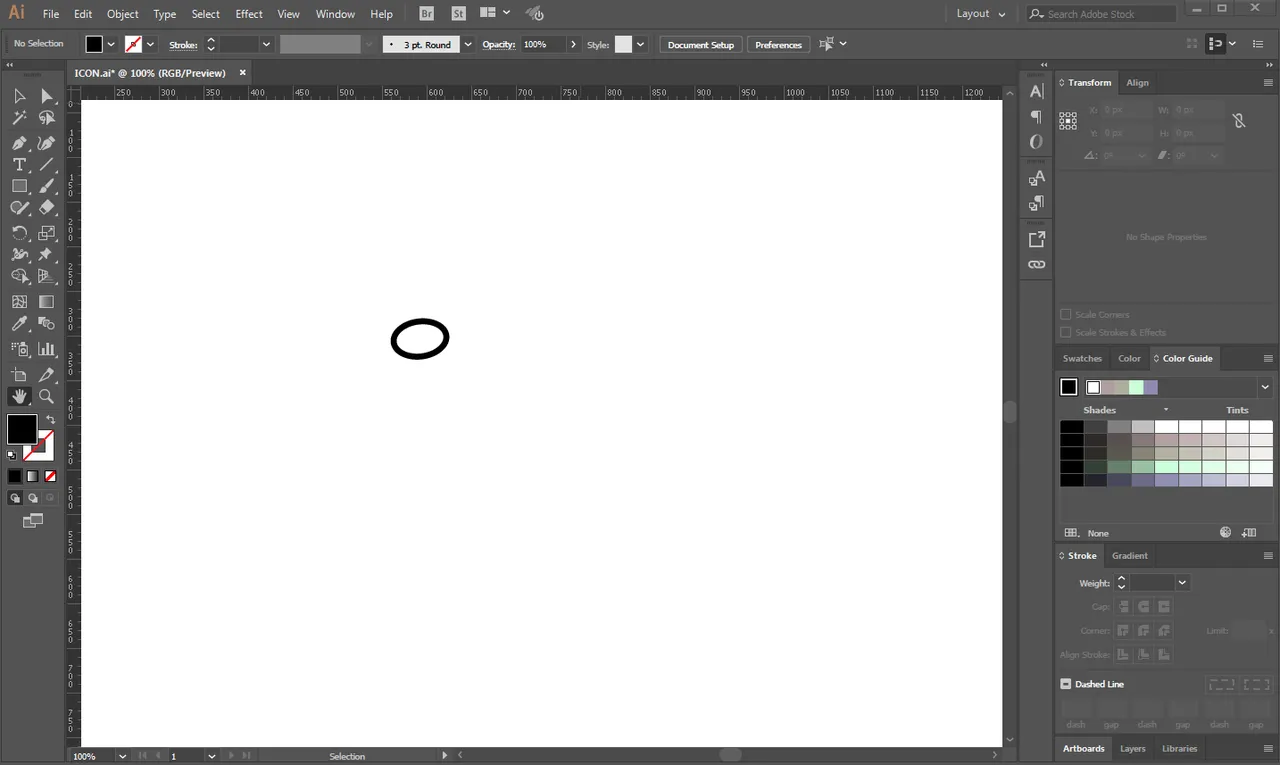The width and height of the screenshot is (1280, 765).
Task: Select the Selection tool arrow
Action: pyautogui.click(x=19, y=96)
